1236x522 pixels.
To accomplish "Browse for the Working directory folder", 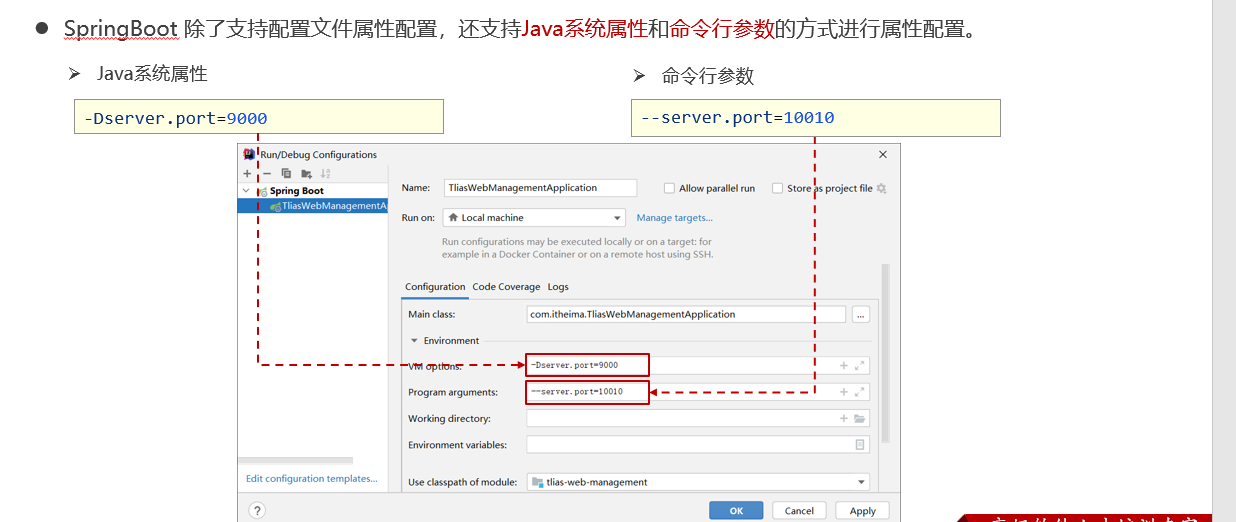I will coord(860,419).
